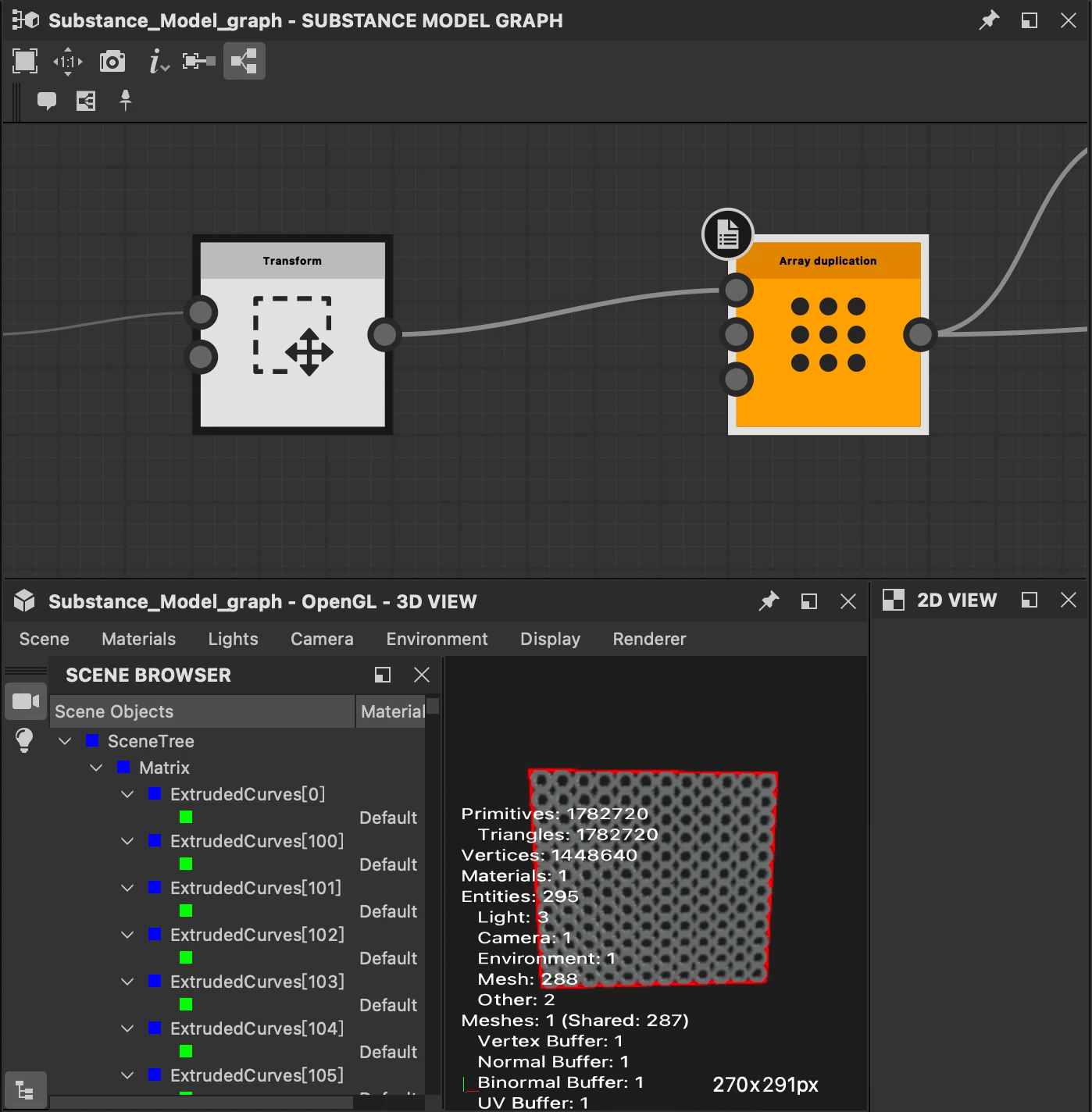The image size is (1092, 1112).
Task: Click the 1:1 zoom reset icon
Action: pyautogui.click(x=68, y=61)
